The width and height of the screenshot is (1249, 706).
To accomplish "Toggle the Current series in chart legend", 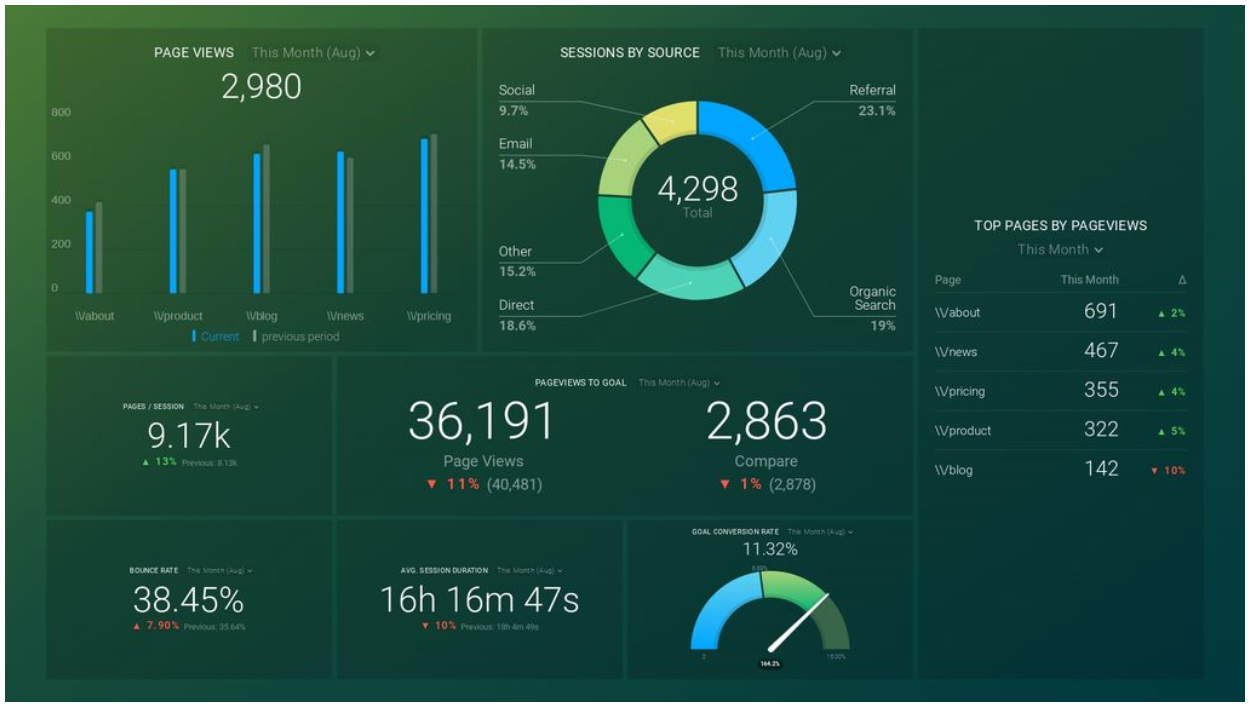I will point(216,337).
